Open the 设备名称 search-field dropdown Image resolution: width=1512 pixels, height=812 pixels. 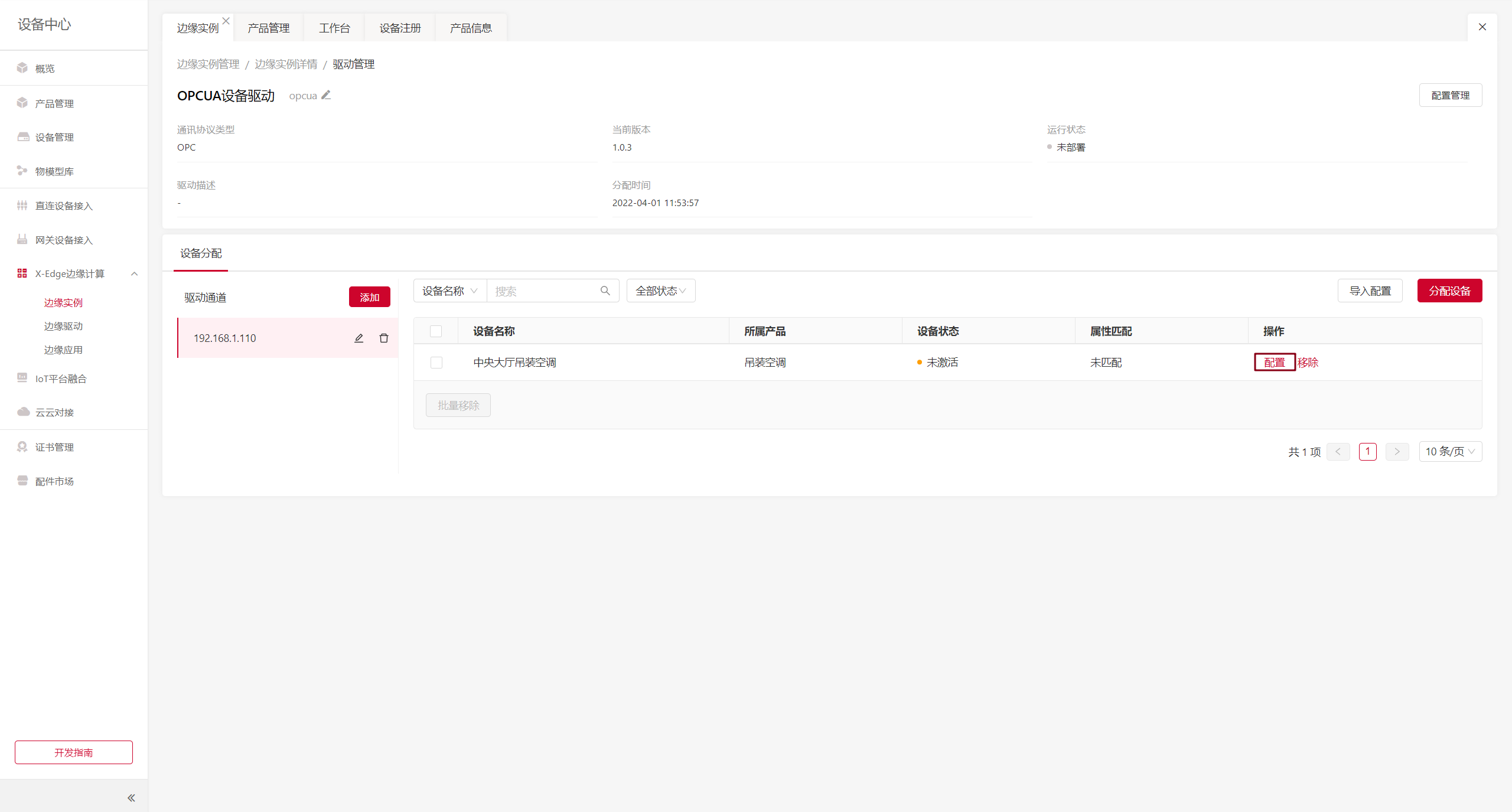(x=449, y=291)
